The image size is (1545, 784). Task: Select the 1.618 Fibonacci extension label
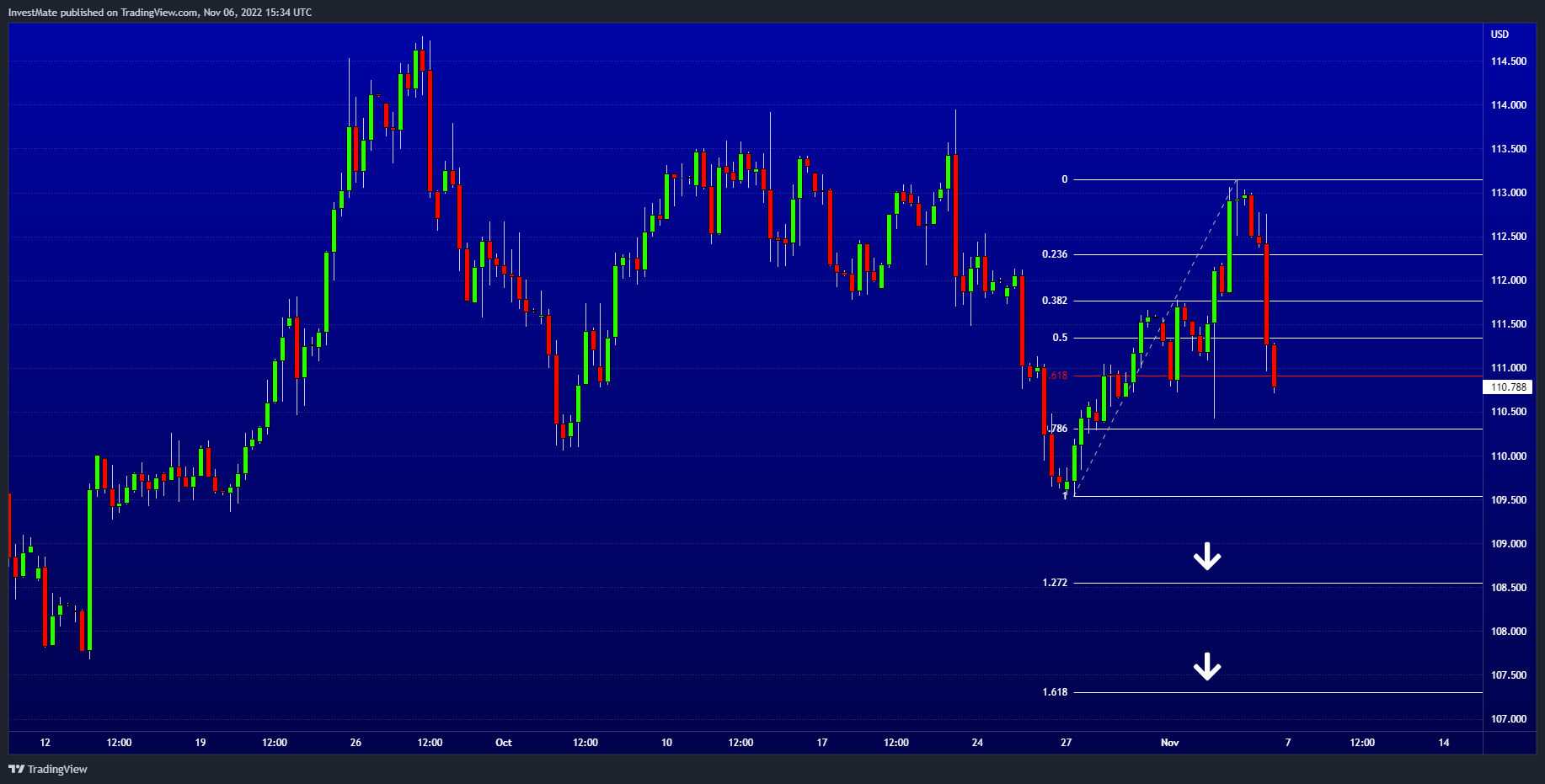coord(1055,692)
